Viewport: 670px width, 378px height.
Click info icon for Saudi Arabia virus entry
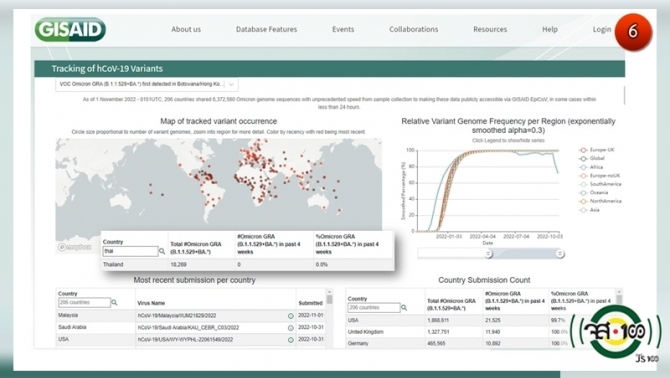click(x=291, y=328)
